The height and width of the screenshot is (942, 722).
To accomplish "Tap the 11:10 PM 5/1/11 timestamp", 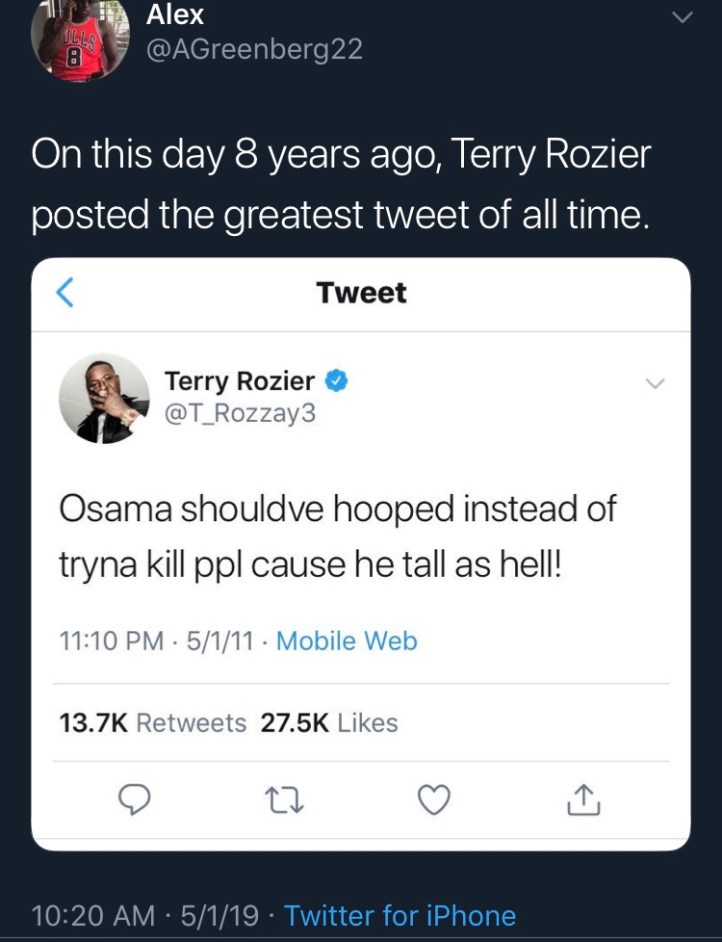I will click(157, 641).
